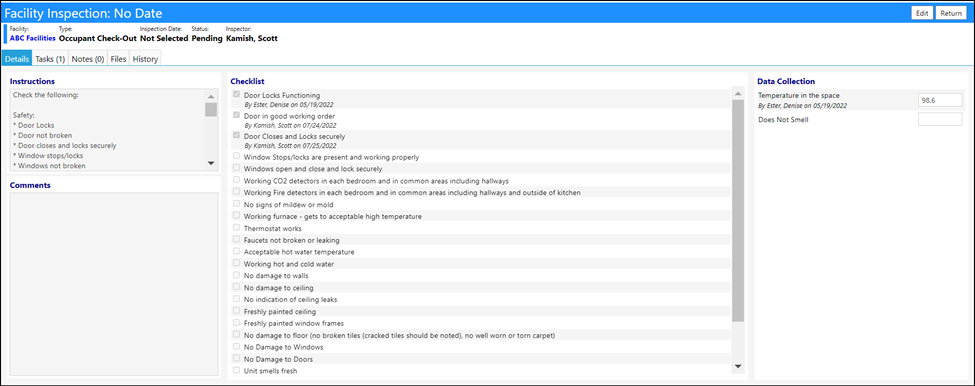Screen dimensions: 975x386
Task: Click inspector name Kamish, Scott
Action: pos(252,38)
